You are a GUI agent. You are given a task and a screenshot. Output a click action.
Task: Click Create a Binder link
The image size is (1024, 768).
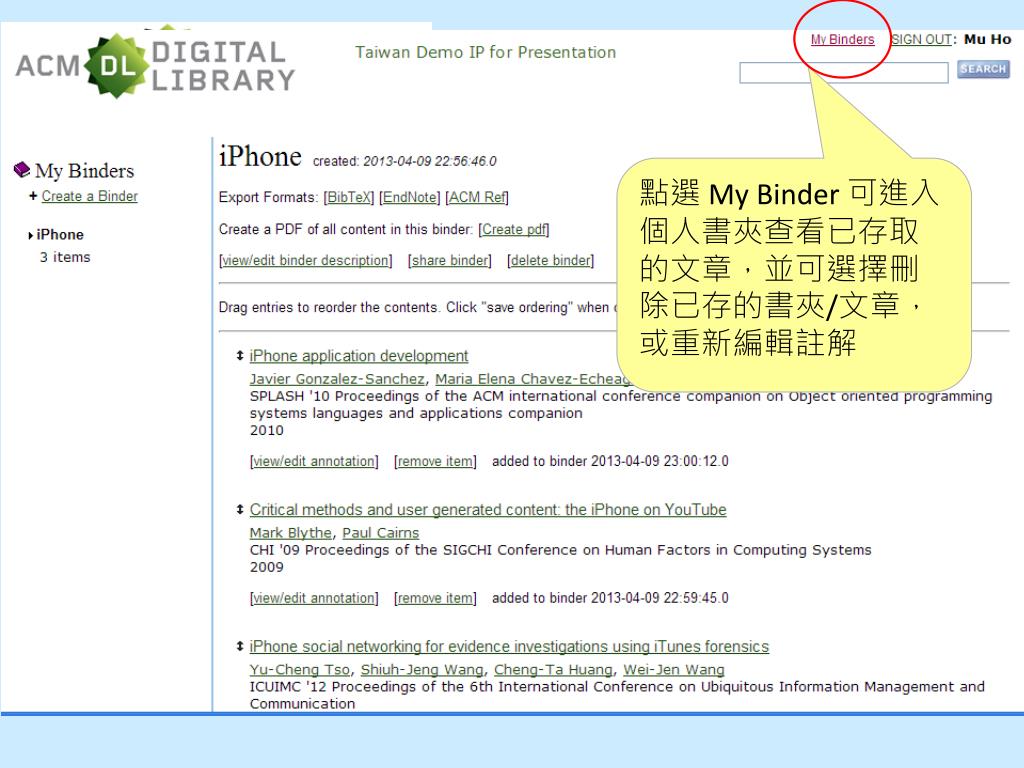89,196
